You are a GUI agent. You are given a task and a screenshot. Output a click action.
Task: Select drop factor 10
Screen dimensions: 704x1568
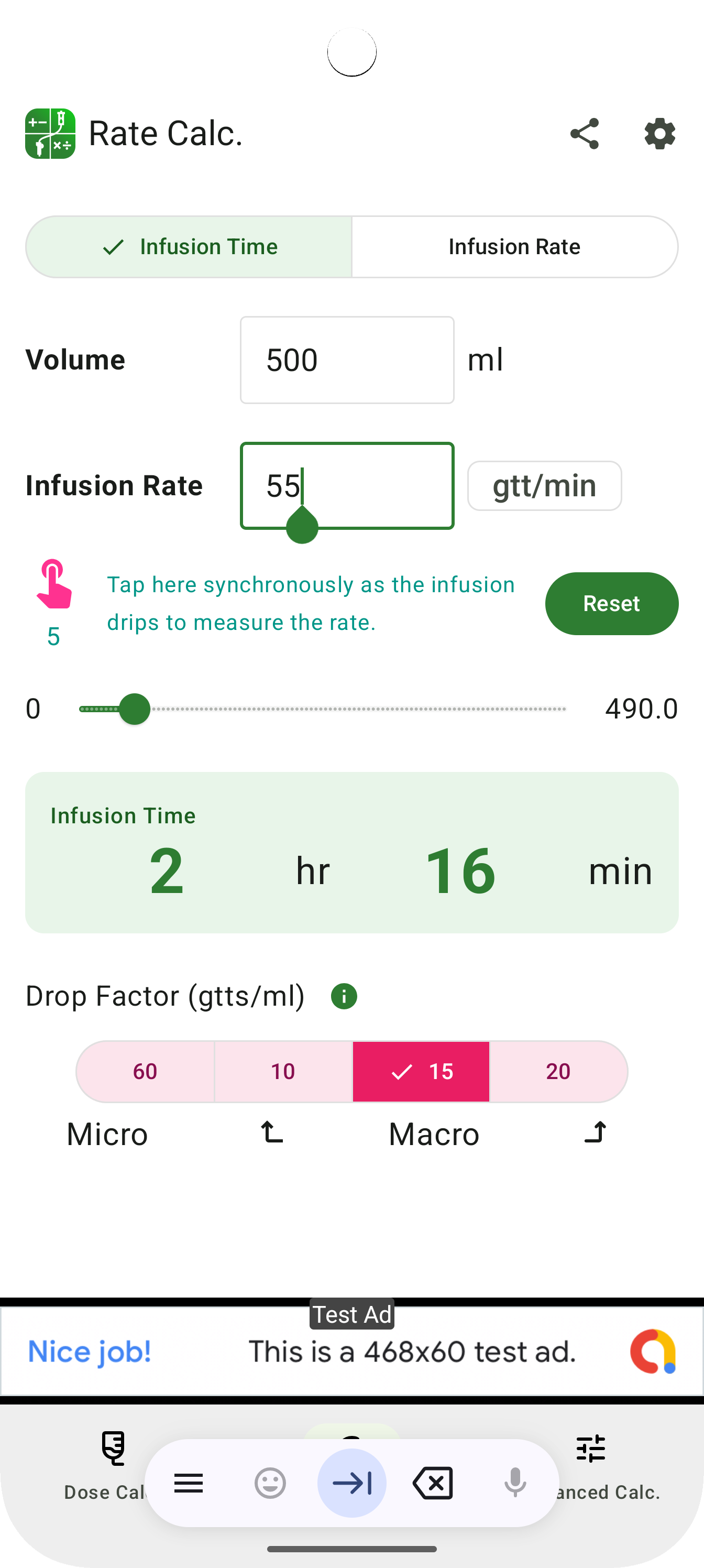tap(283, 1071)
